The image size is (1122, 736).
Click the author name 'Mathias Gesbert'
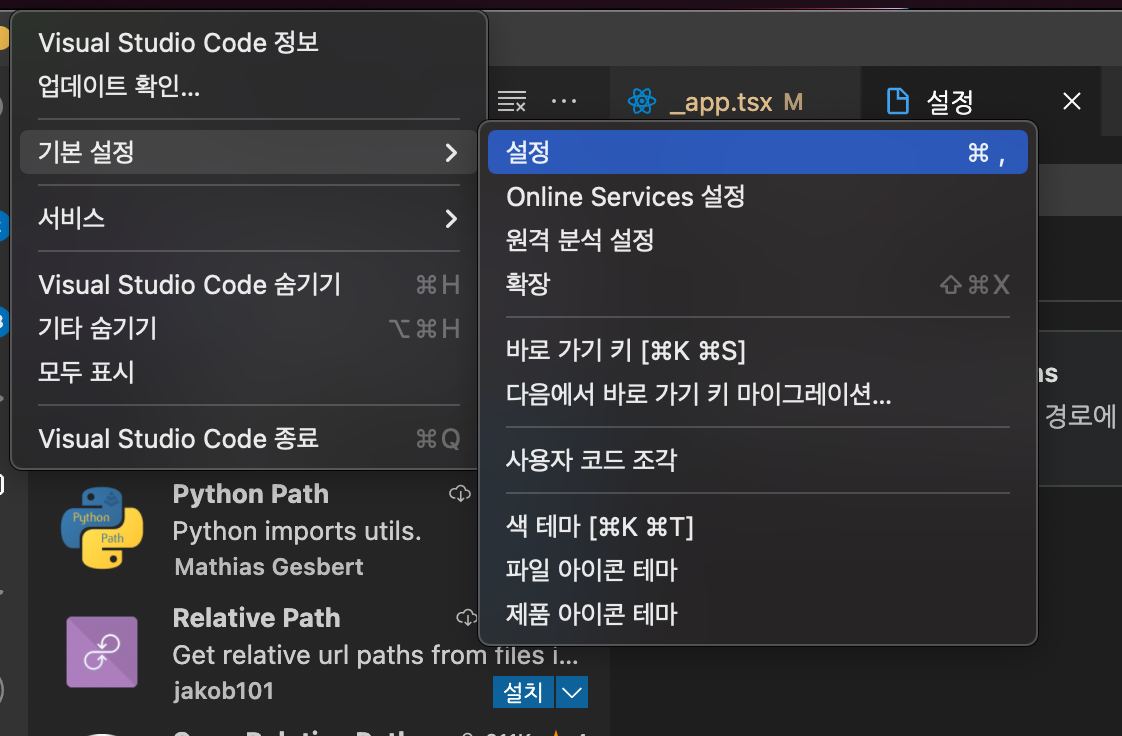point(269,567)
